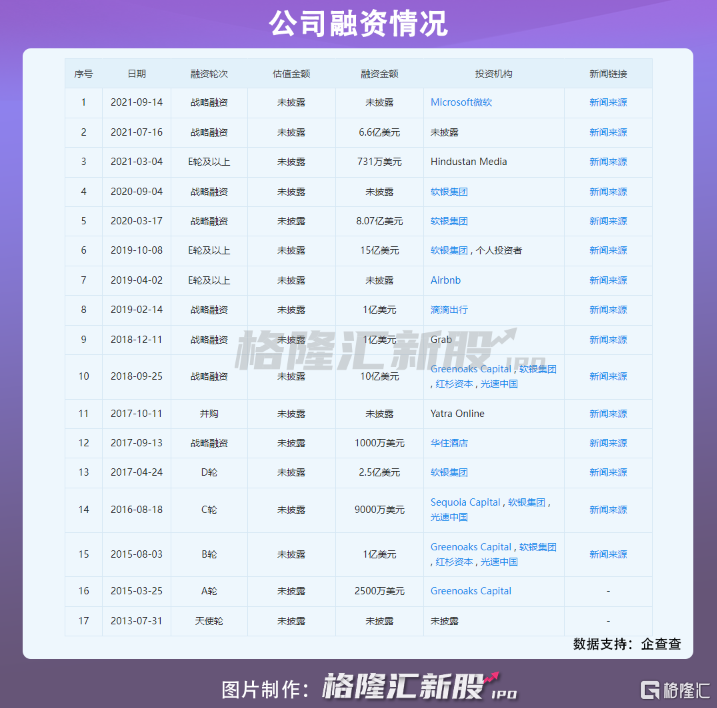
Task: Click the B轮 round cell
Action: (209, 554)
